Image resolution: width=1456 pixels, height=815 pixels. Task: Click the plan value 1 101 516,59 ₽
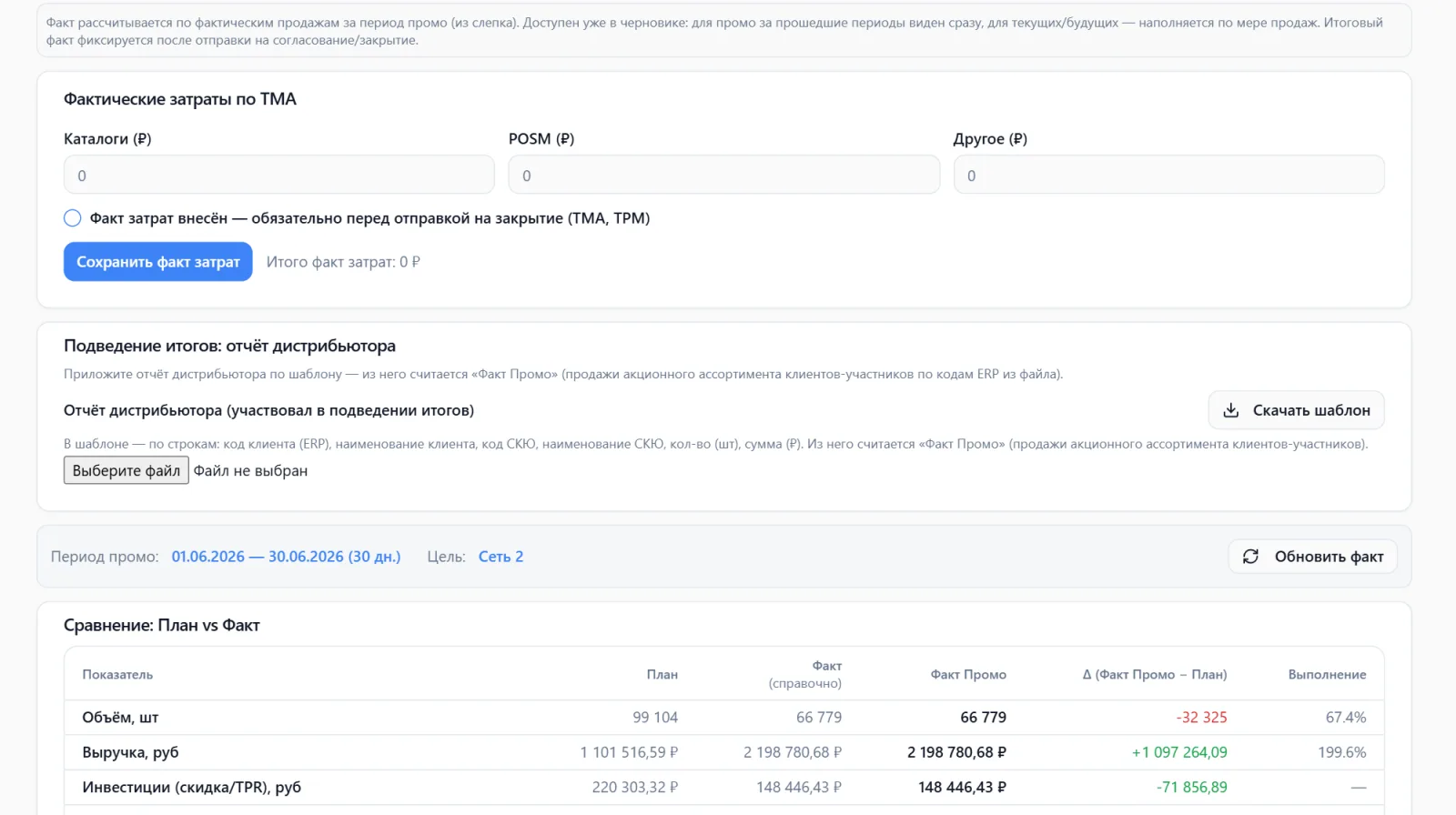tap(629, 752)
